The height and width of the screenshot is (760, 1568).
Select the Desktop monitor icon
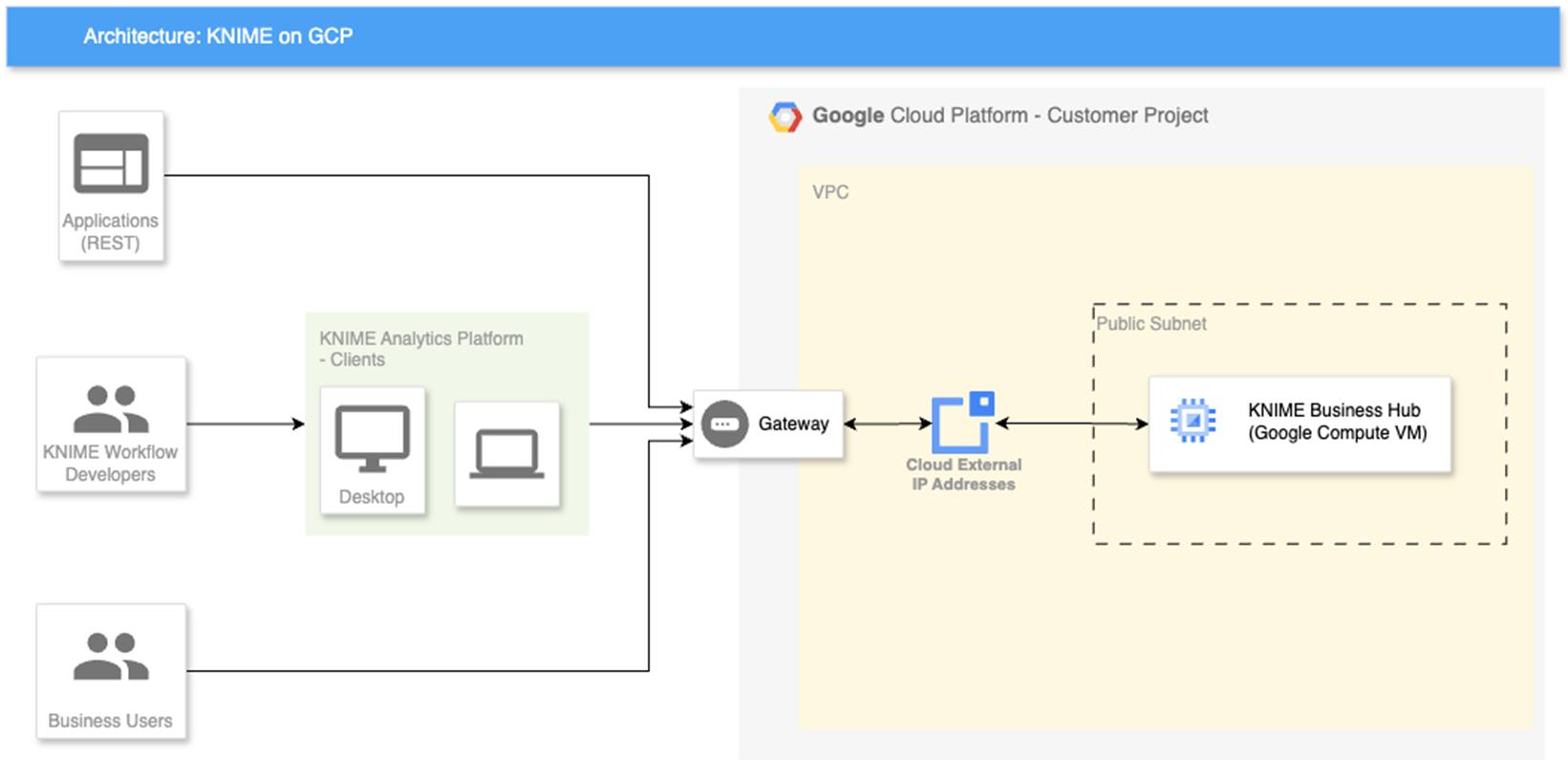point(372,439)
